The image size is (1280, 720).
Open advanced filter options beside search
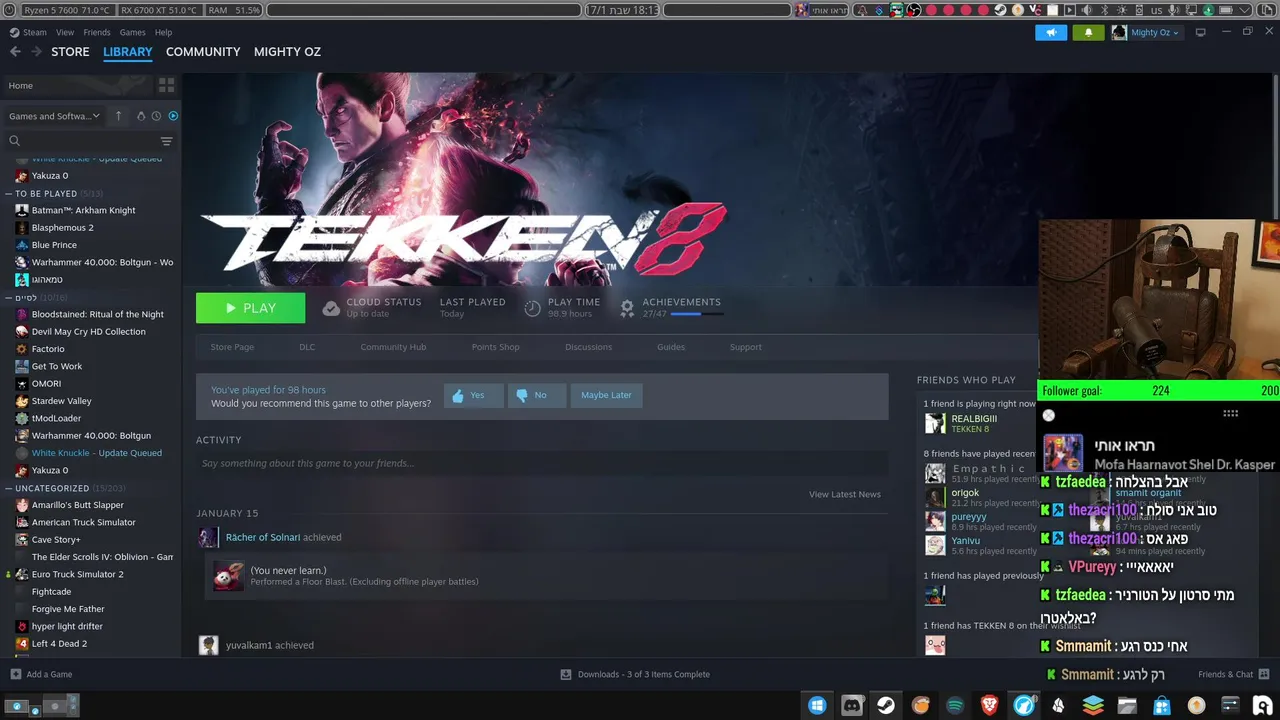click(166, 141)
